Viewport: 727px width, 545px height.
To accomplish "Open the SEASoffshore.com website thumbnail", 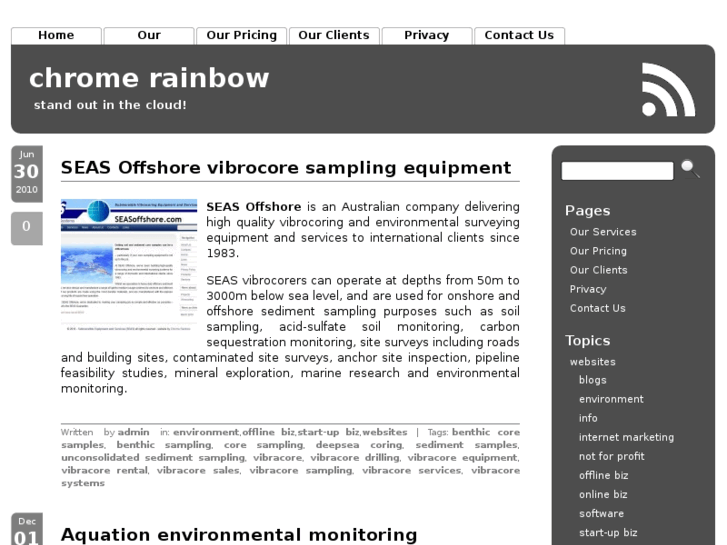I will tap(129, 265).
